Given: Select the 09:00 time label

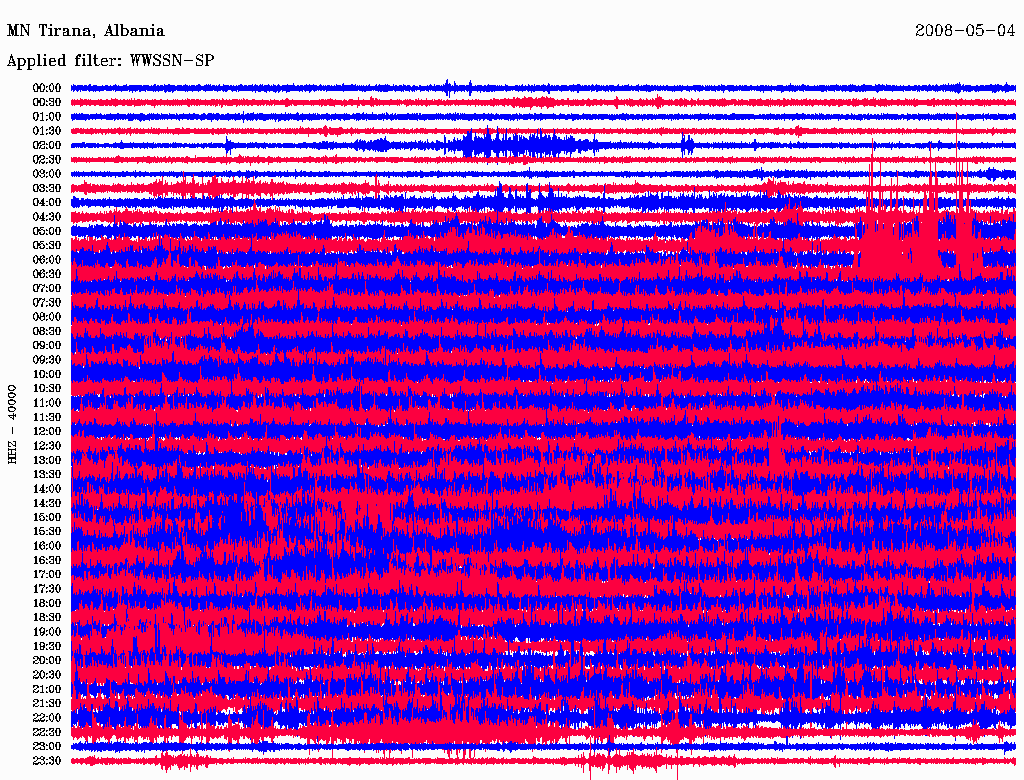Looking at the screenshot, I should pos(47,346).
